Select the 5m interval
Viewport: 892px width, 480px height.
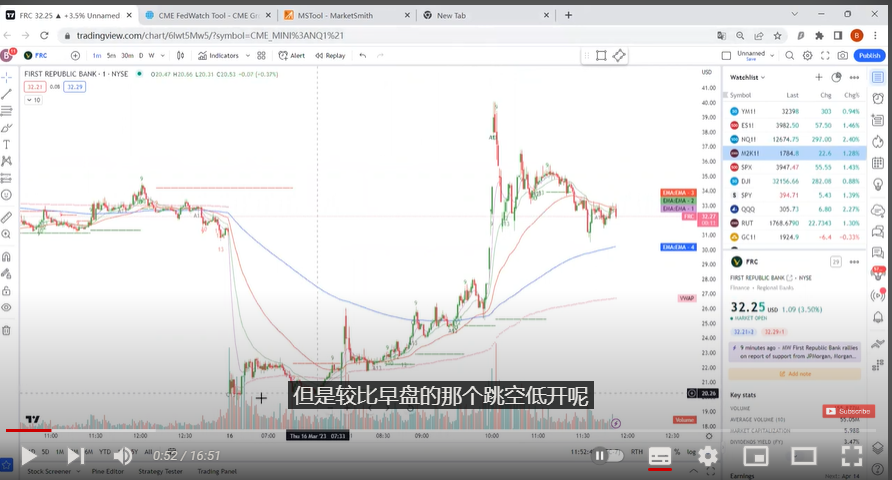tap(112, 55)
